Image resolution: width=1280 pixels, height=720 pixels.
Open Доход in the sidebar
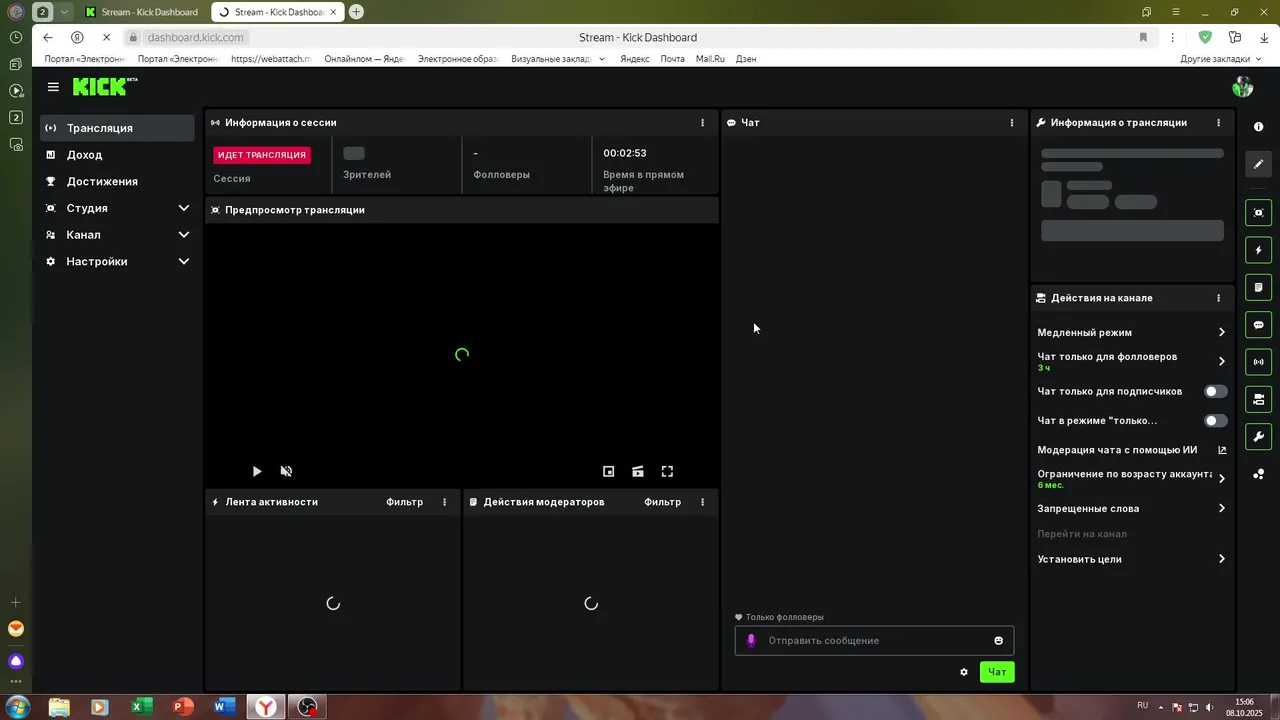(117, 155)
